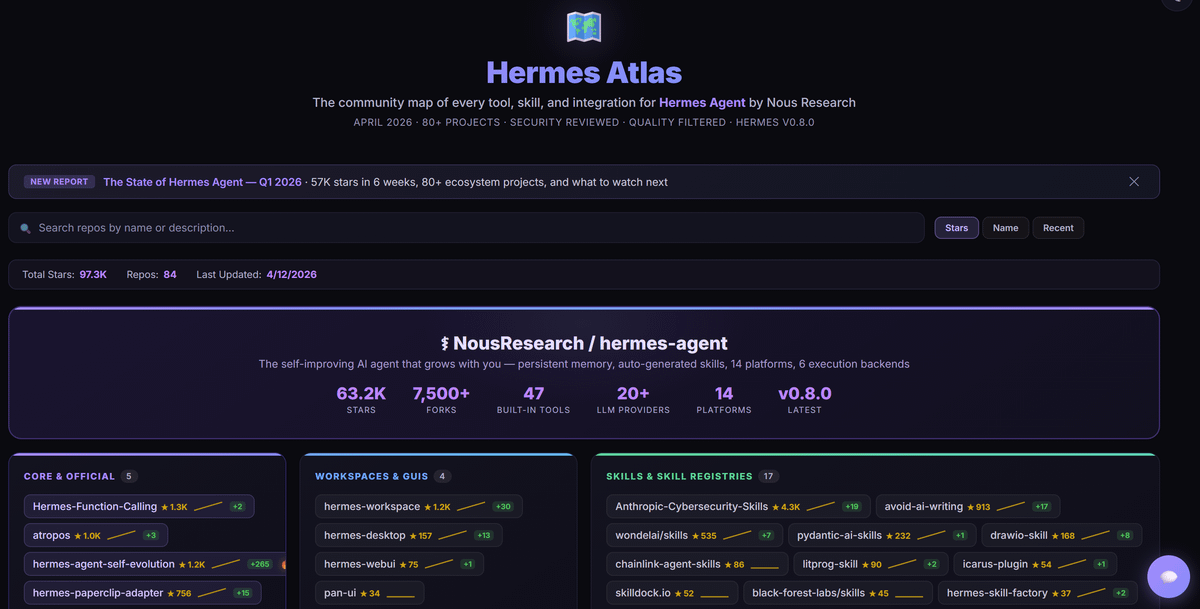This screenshot has width=1200, height=609.
Task: Click the 63.2K Stars stat
Action: [361, 399]
